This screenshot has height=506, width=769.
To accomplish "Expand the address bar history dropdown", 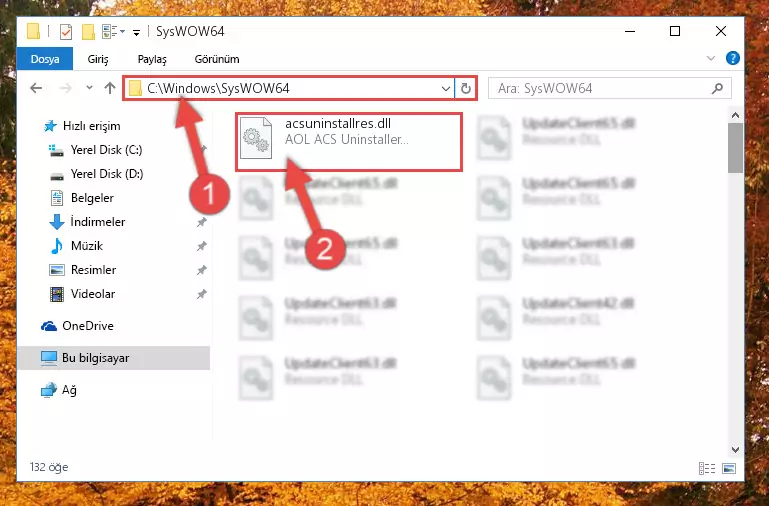I will point(445,89).
